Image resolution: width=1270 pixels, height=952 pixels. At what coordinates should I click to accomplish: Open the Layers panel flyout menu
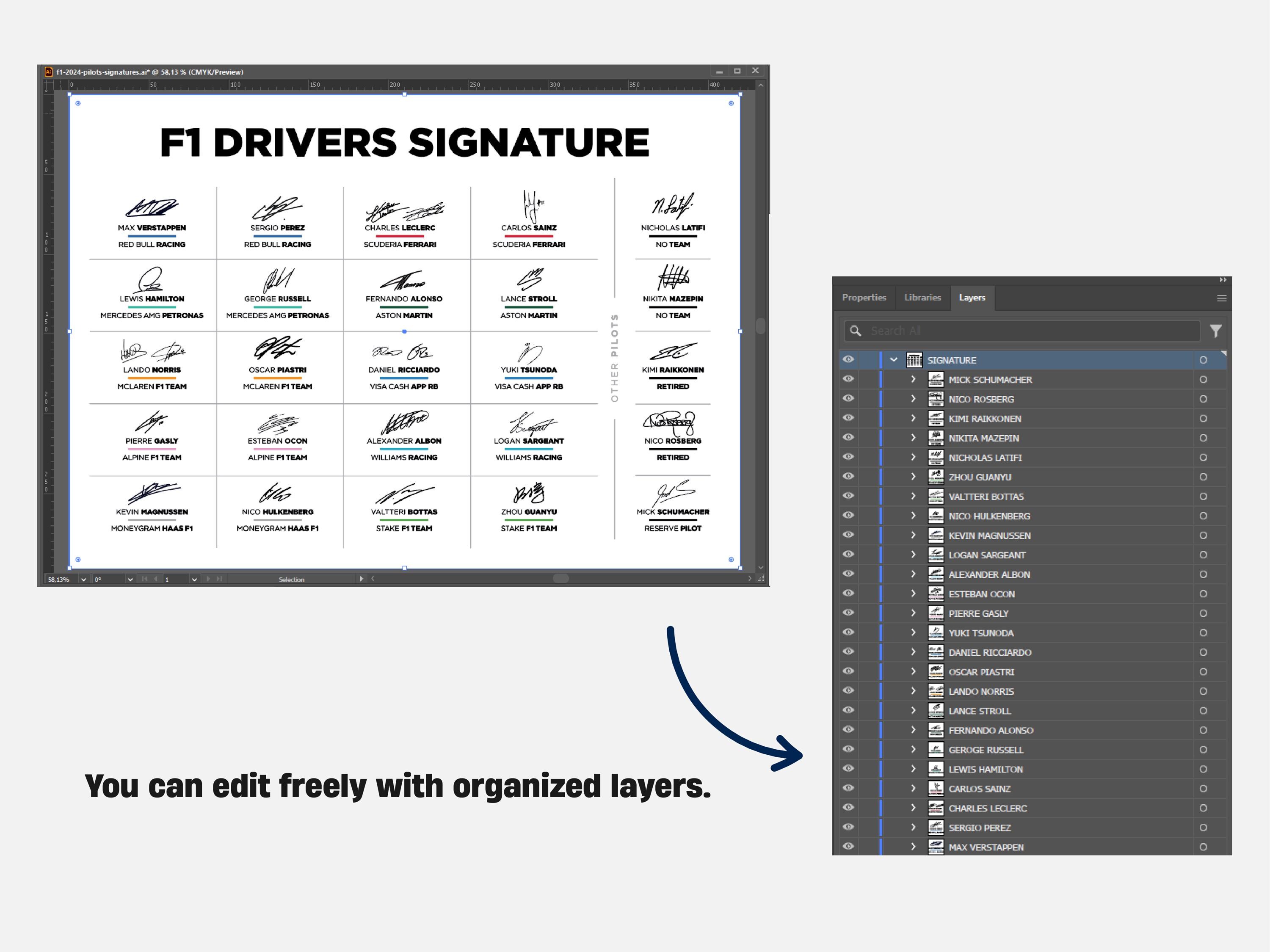click(x=1222, y=298)
